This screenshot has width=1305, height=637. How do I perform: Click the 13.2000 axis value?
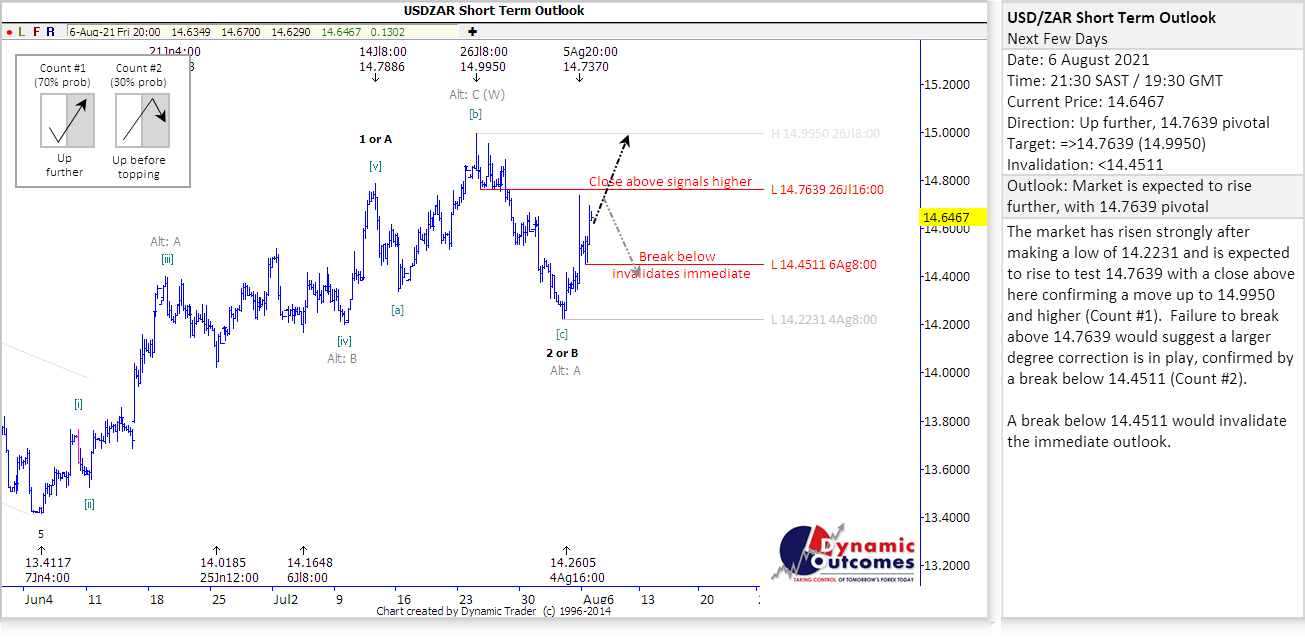tap(946, 566)
